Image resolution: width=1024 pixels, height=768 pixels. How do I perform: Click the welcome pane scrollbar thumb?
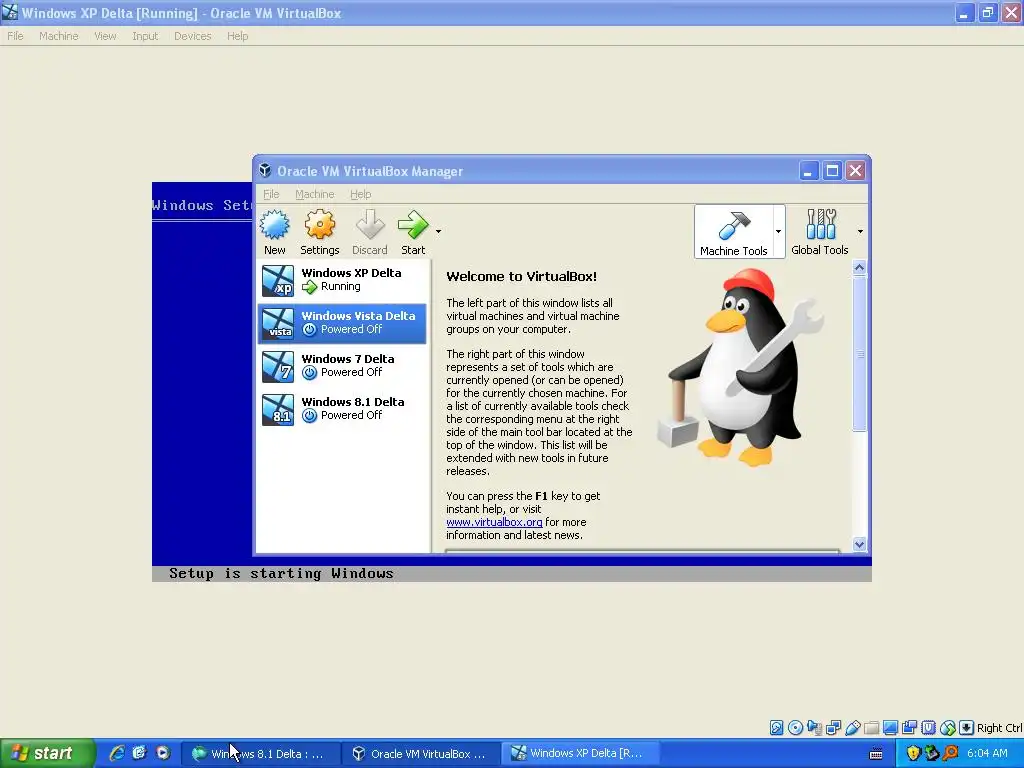(859, 353)
